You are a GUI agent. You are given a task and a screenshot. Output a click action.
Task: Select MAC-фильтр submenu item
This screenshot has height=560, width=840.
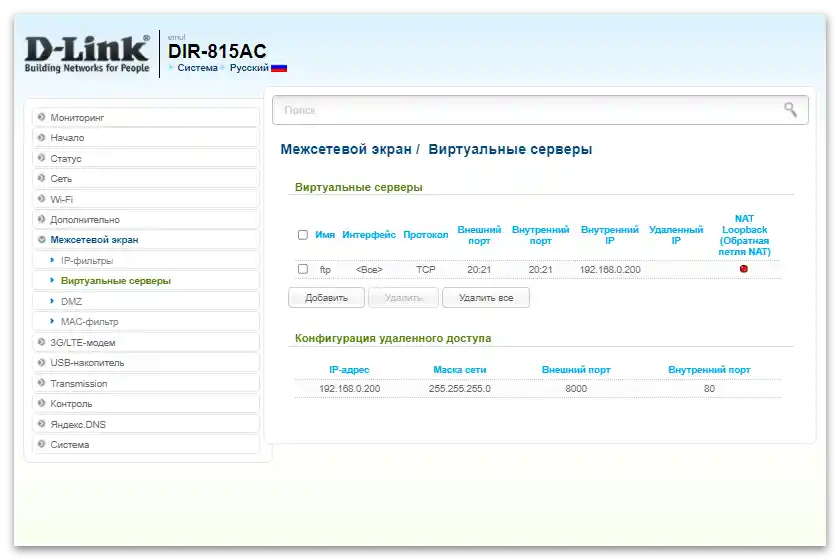146,322
